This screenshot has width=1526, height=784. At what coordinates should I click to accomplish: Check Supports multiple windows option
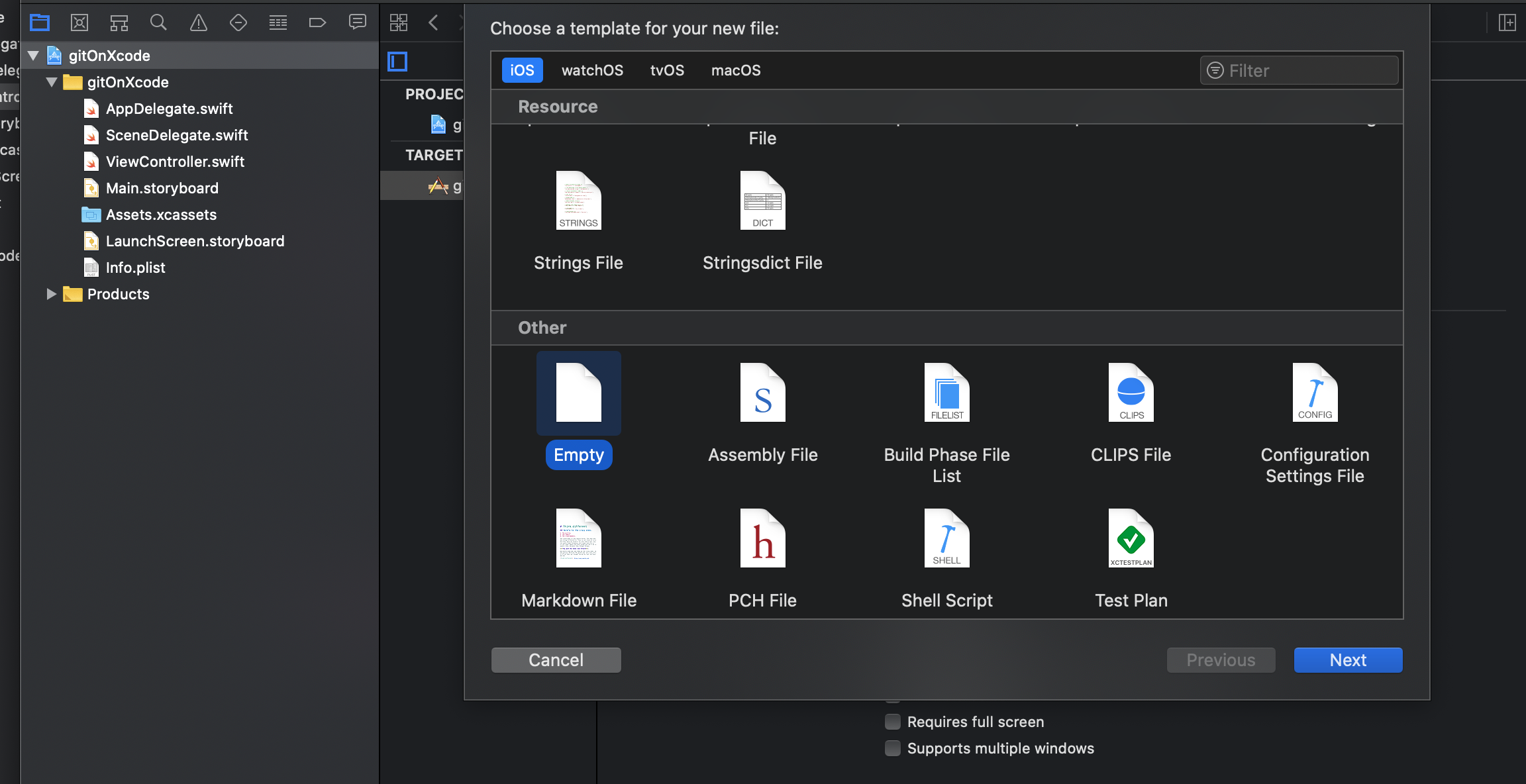point(893,748)
